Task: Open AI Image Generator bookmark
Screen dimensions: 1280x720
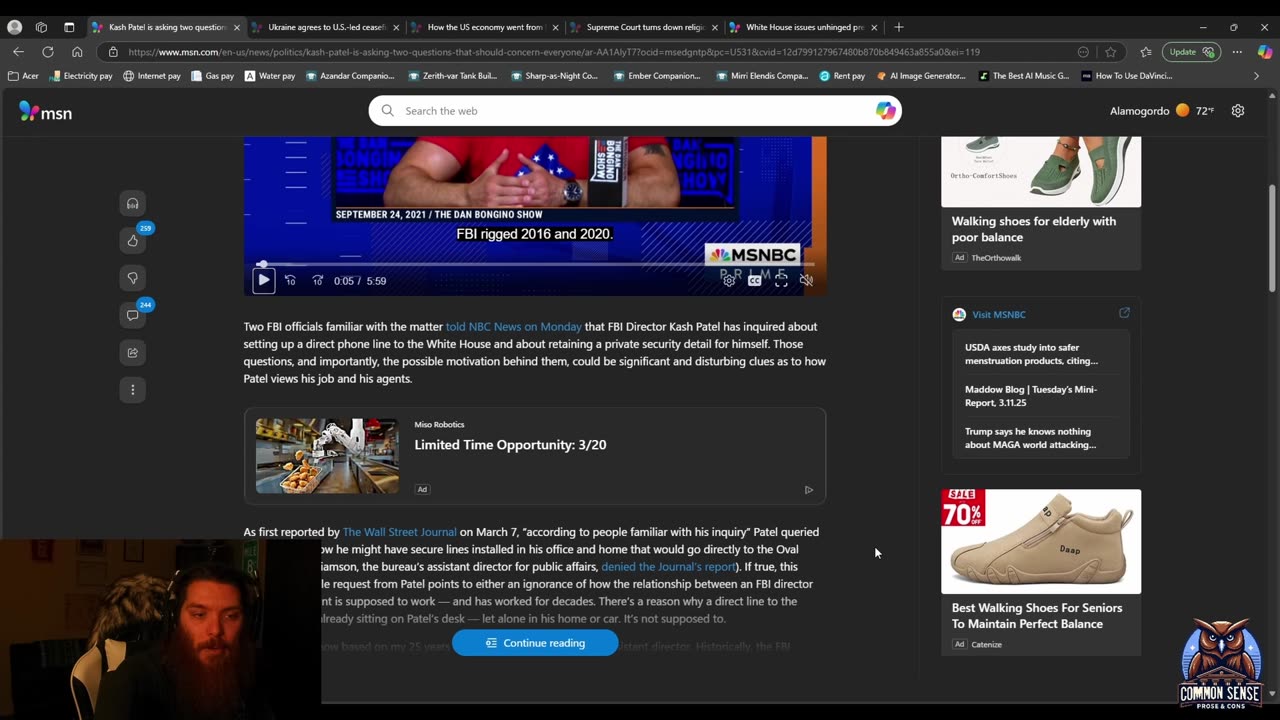Action: [921, 76]
